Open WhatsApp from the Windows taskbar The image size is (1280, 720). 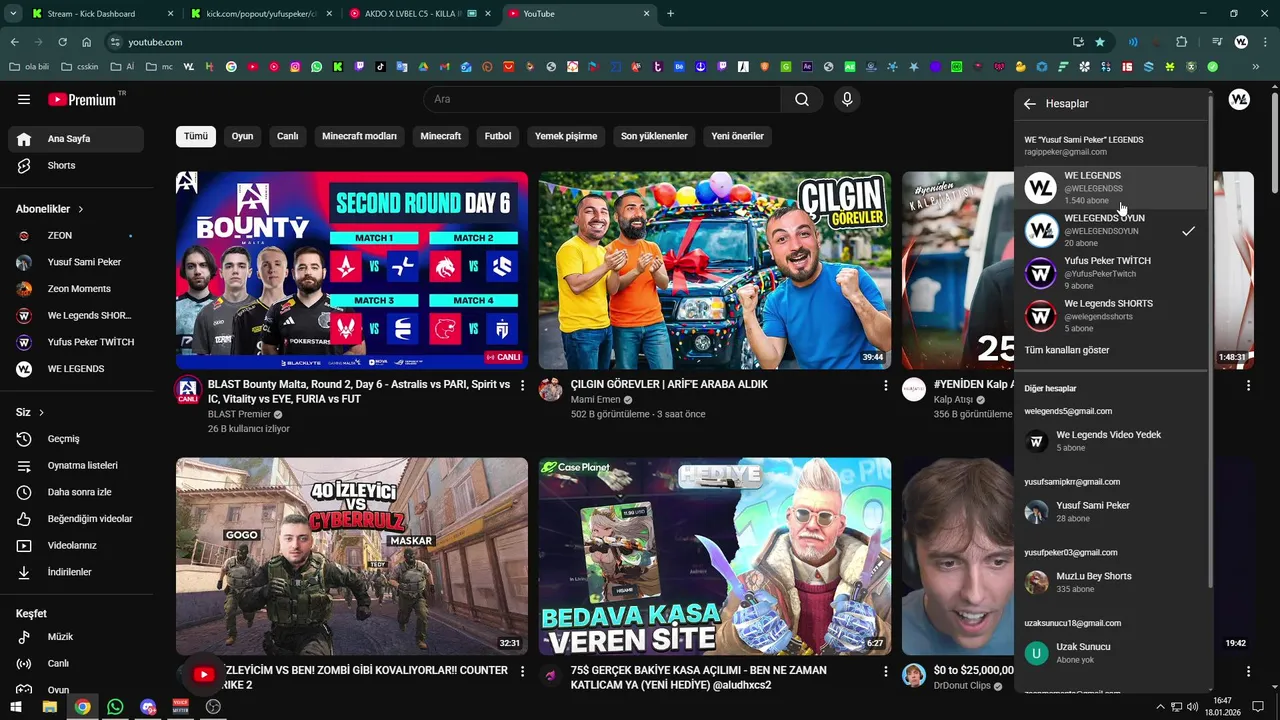pos(115,707)
